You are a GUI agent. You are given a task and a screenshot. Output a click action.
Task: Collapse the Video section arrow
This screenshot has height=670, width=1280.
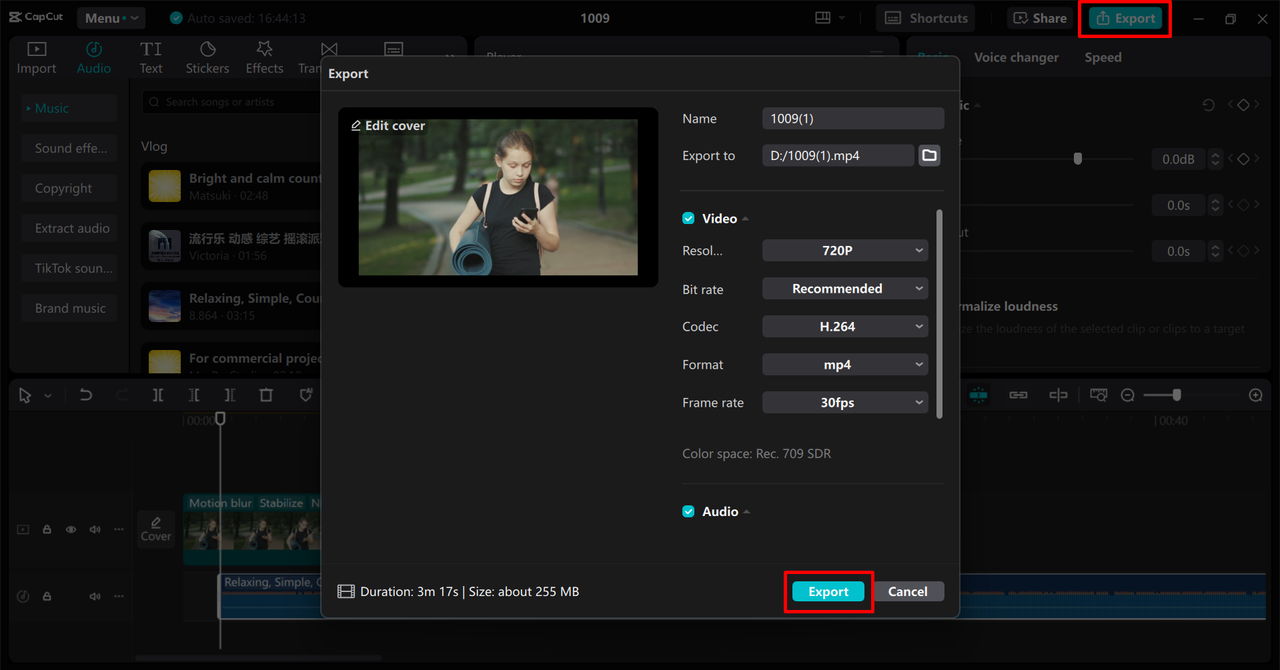coord(746,219)
